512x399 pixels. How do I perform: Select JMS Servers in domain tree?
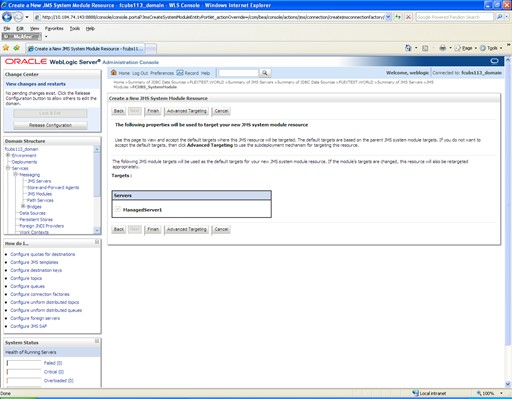(39, 181)
